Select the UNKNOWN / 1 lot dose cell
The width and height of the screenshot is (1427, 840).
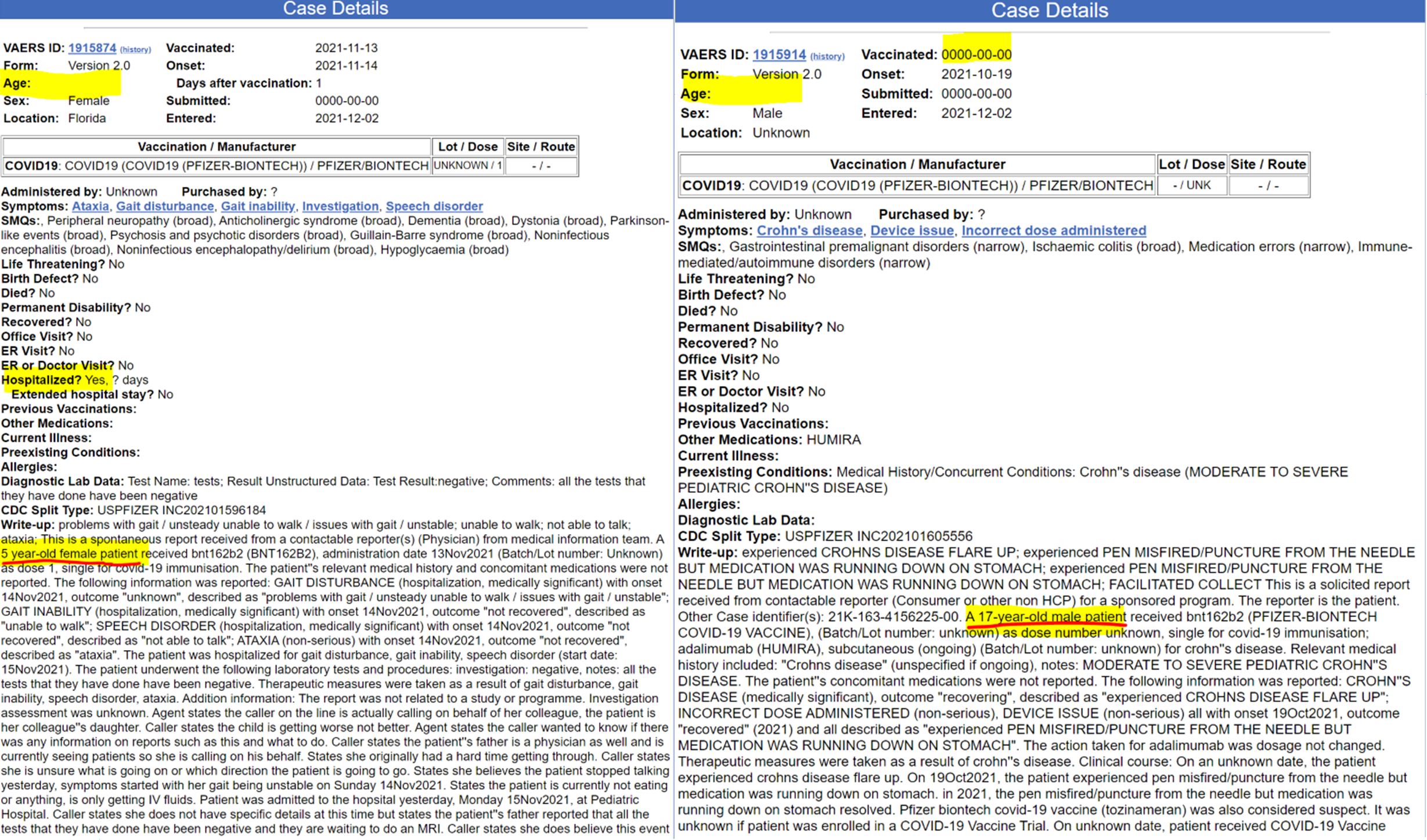pyautogui.click(x=468, y=165)
